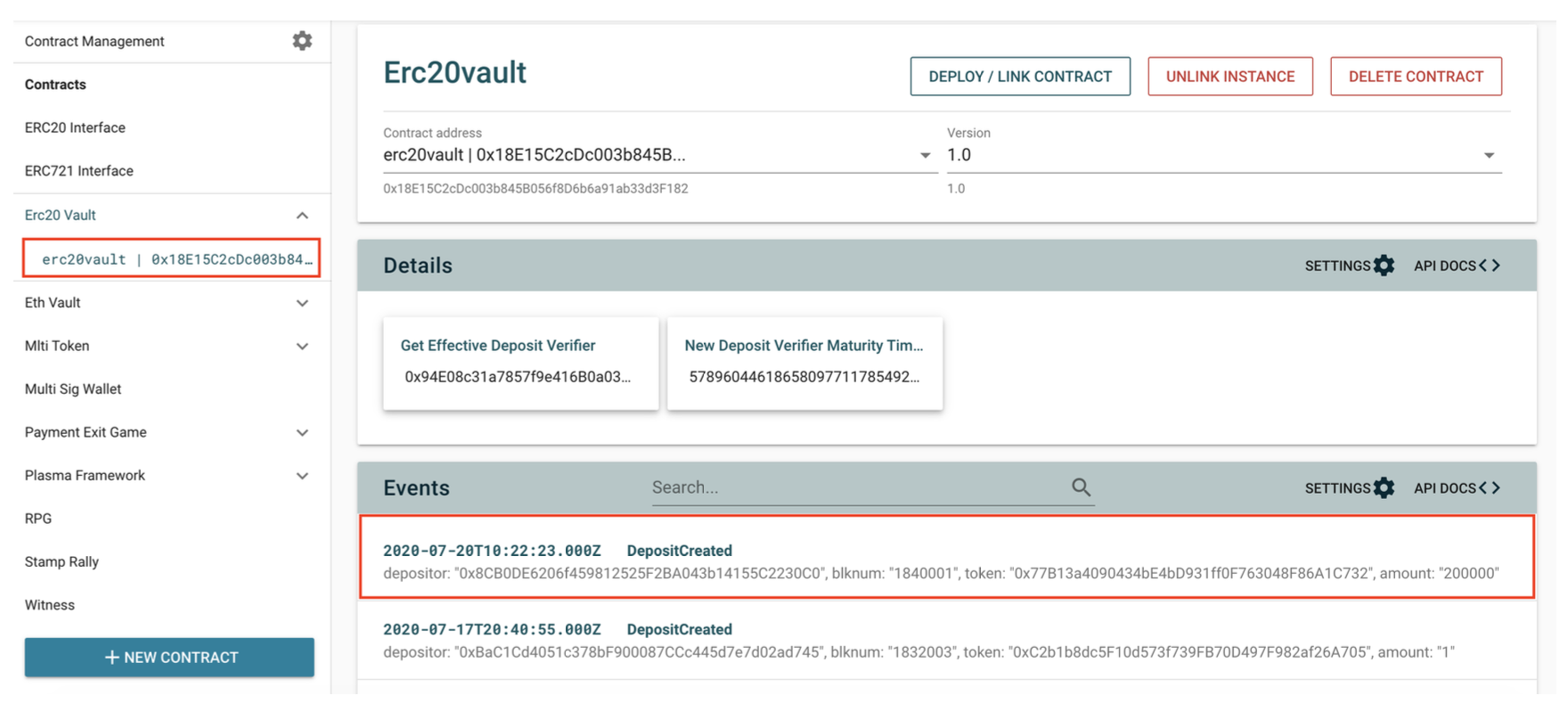Expand the Mlti Token section
This screenshot has height=720, width=1568.
pyautogui.click(x=302, y=346)
